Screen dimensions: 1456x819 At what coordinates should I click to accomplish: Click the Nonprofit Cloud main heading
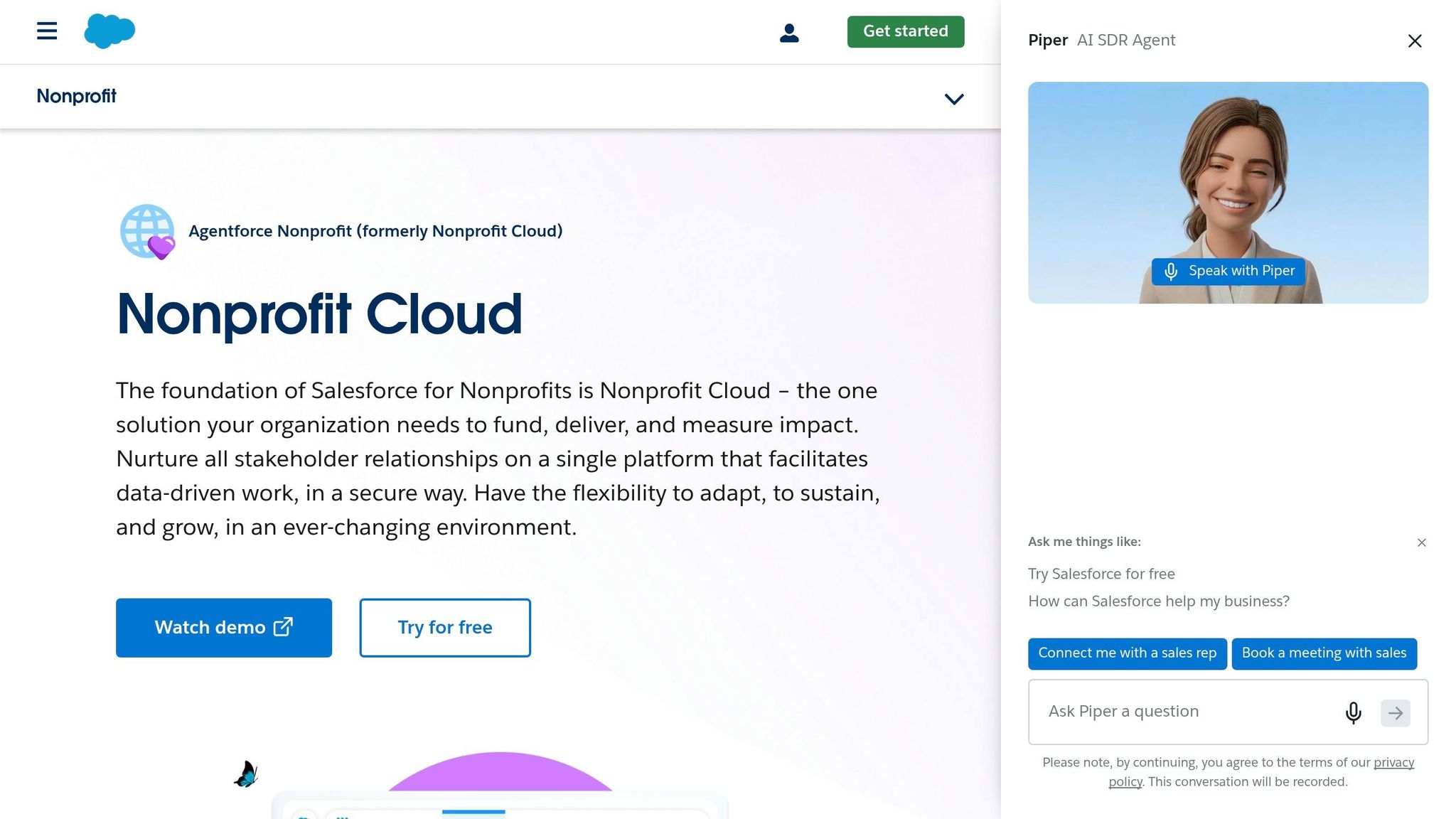pyautogui.click(x=319, y=314)
